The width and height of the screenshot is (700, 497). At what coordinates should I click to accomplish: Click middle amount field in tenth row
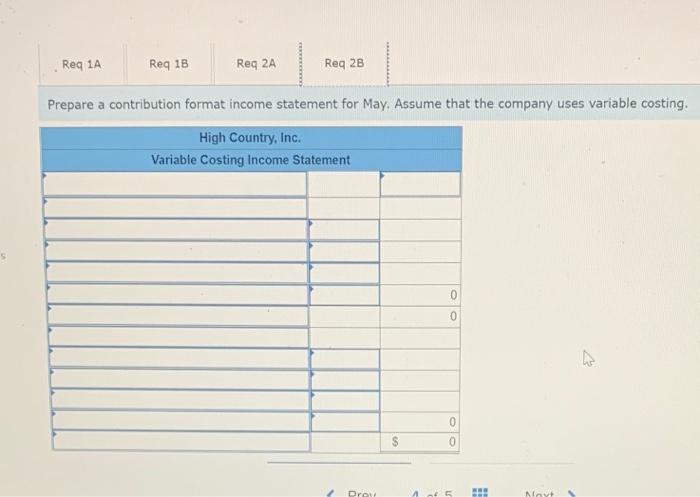click(x=346, y=380)
